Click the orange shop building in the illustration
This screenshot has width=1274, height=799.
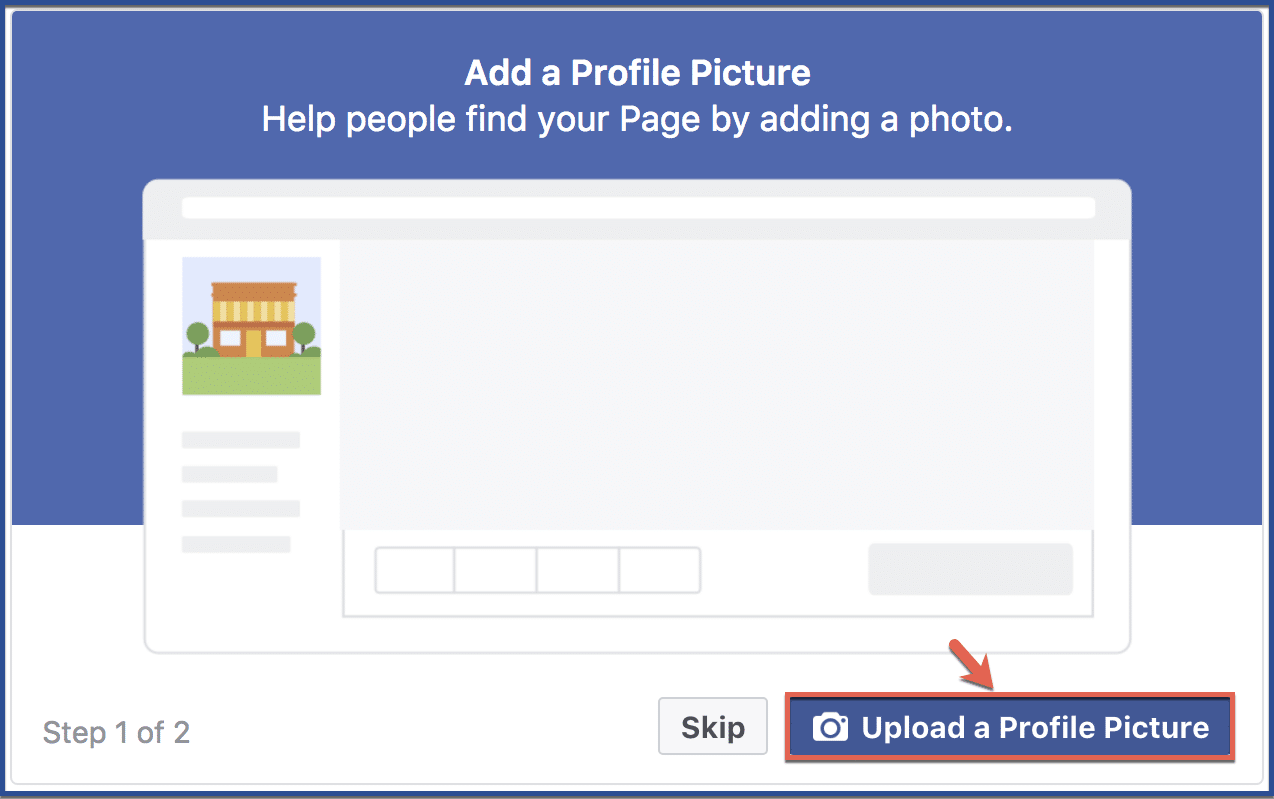[x=253, y=319]
